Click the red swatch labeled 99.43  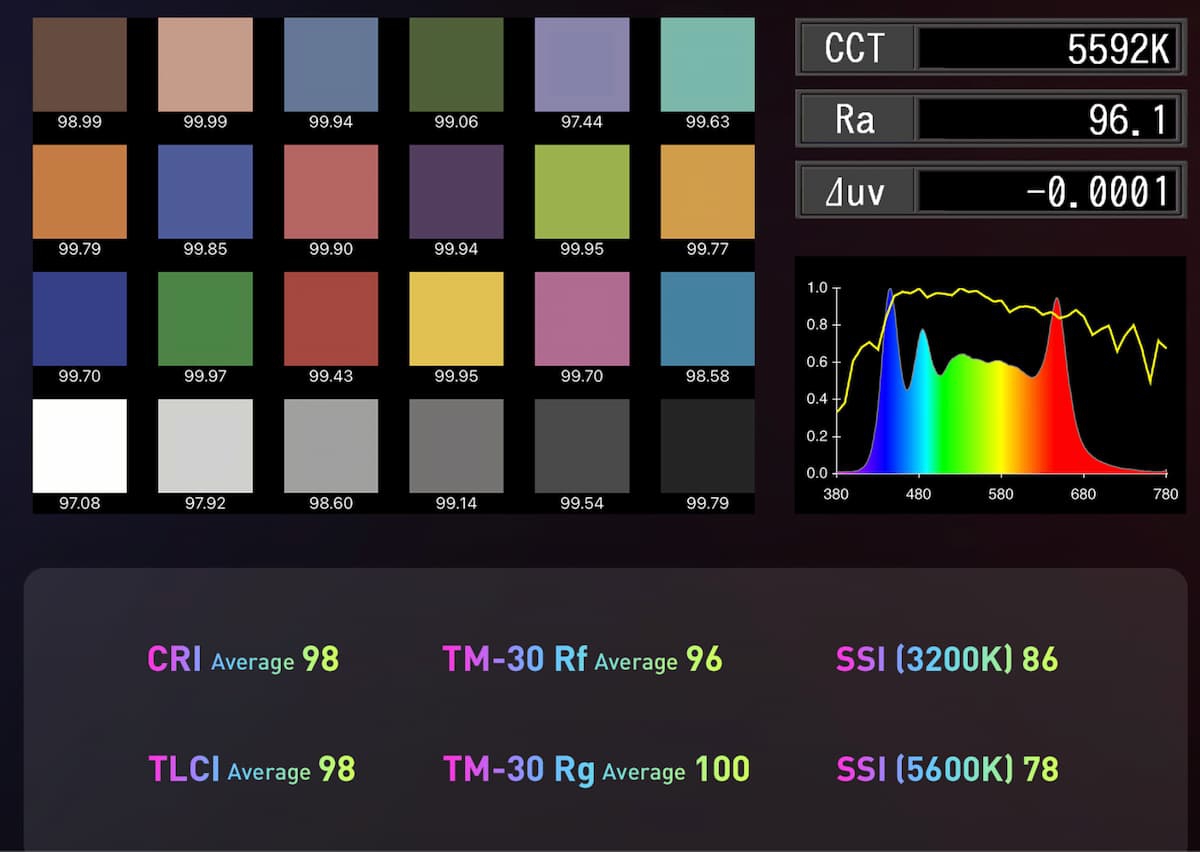[331, 319]
